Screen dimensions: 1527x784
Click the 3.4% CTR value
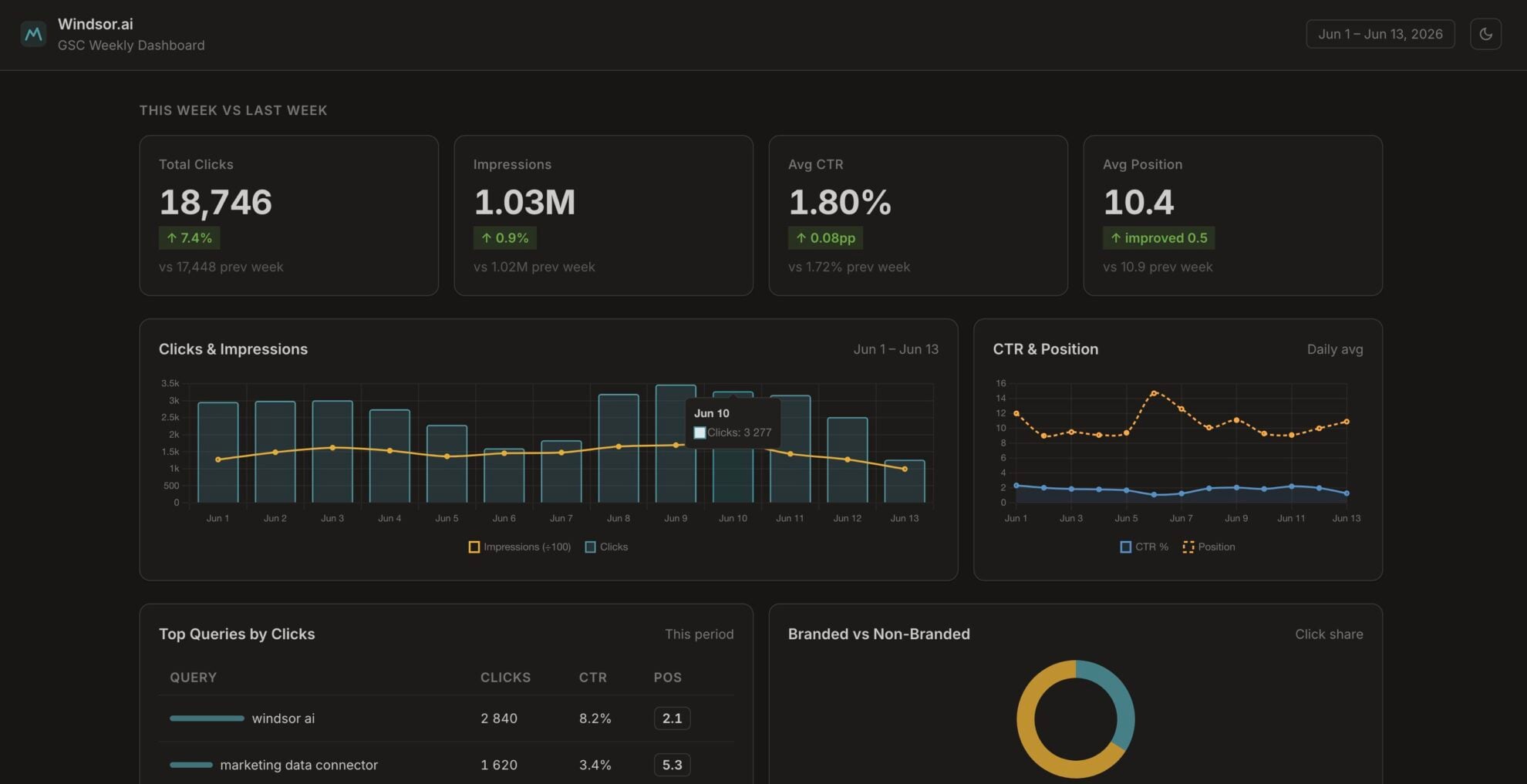[x=595, y=765]
